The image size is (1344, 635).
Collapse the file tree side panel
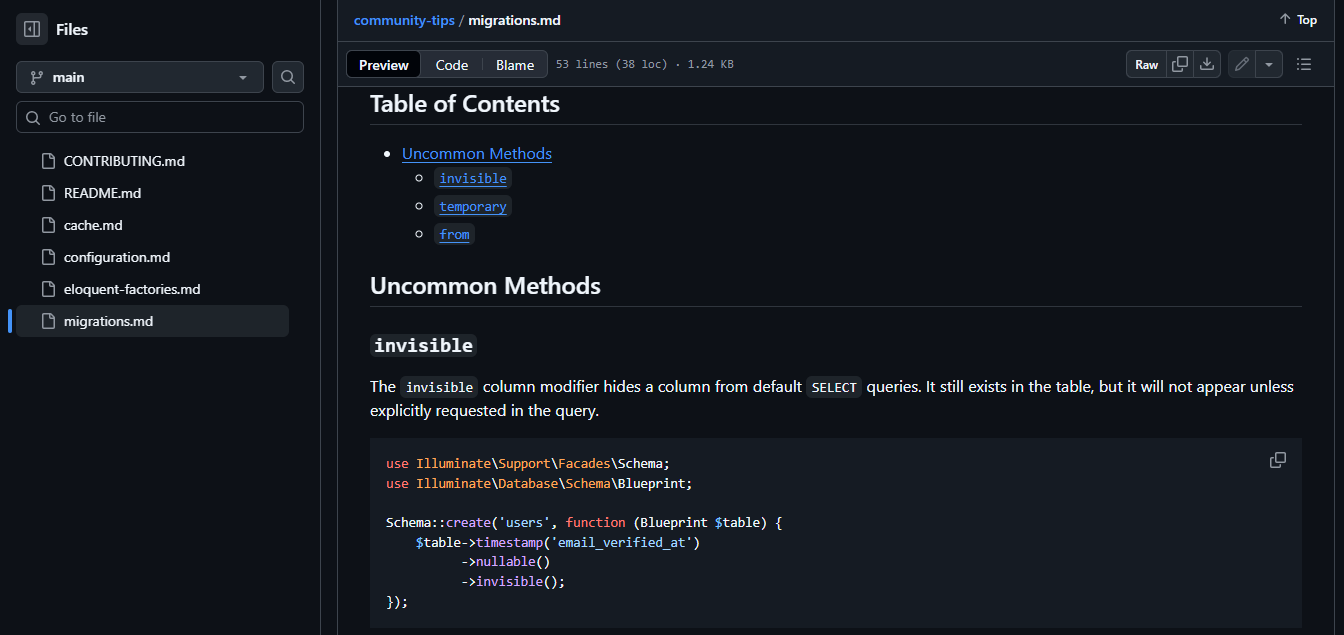click(32, 29)
